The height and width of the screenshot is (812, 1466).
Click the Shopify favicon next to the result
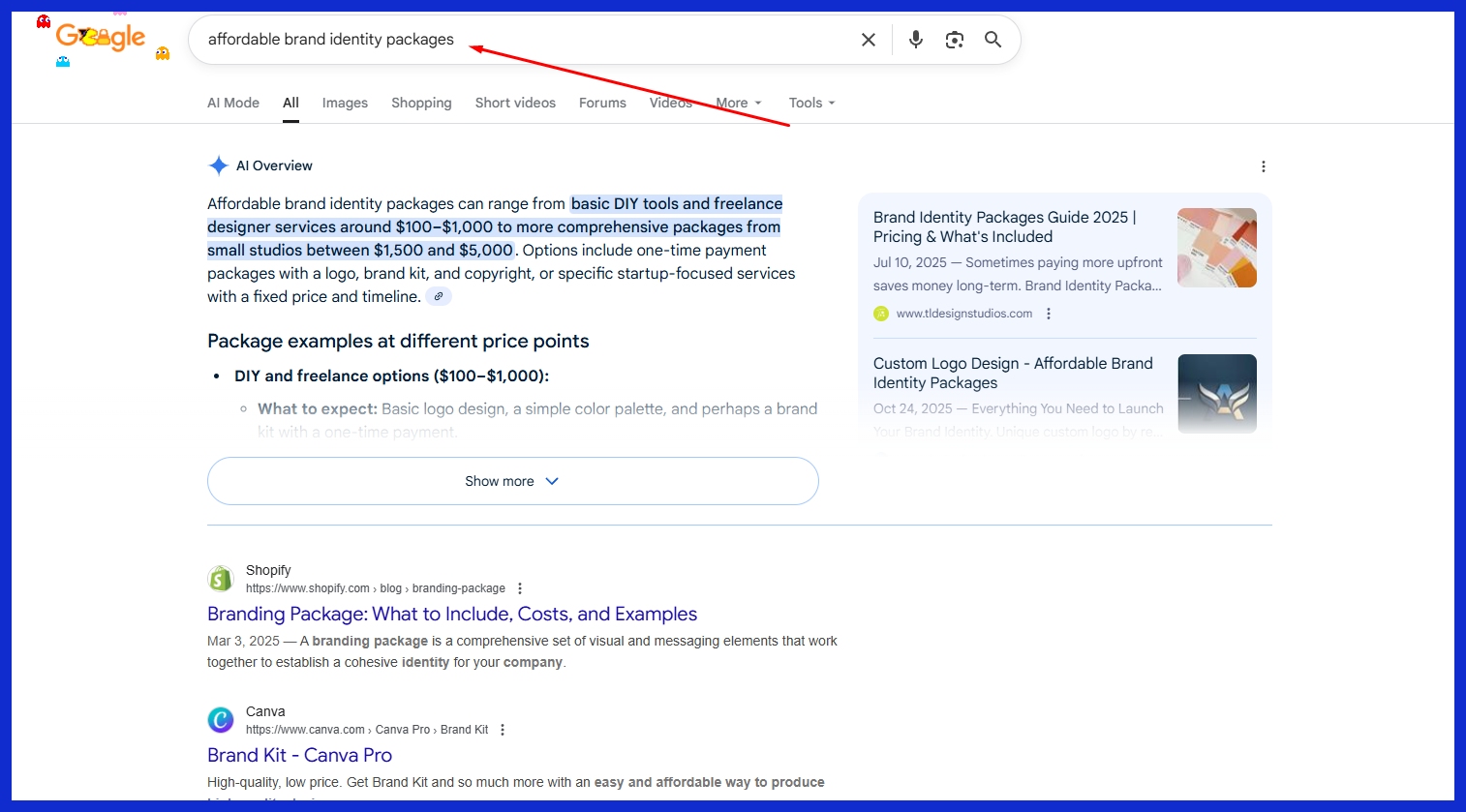tap(220, 578)
